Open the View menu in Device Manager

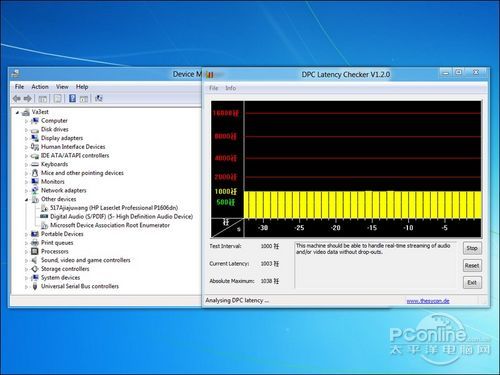tap(62, 87)
